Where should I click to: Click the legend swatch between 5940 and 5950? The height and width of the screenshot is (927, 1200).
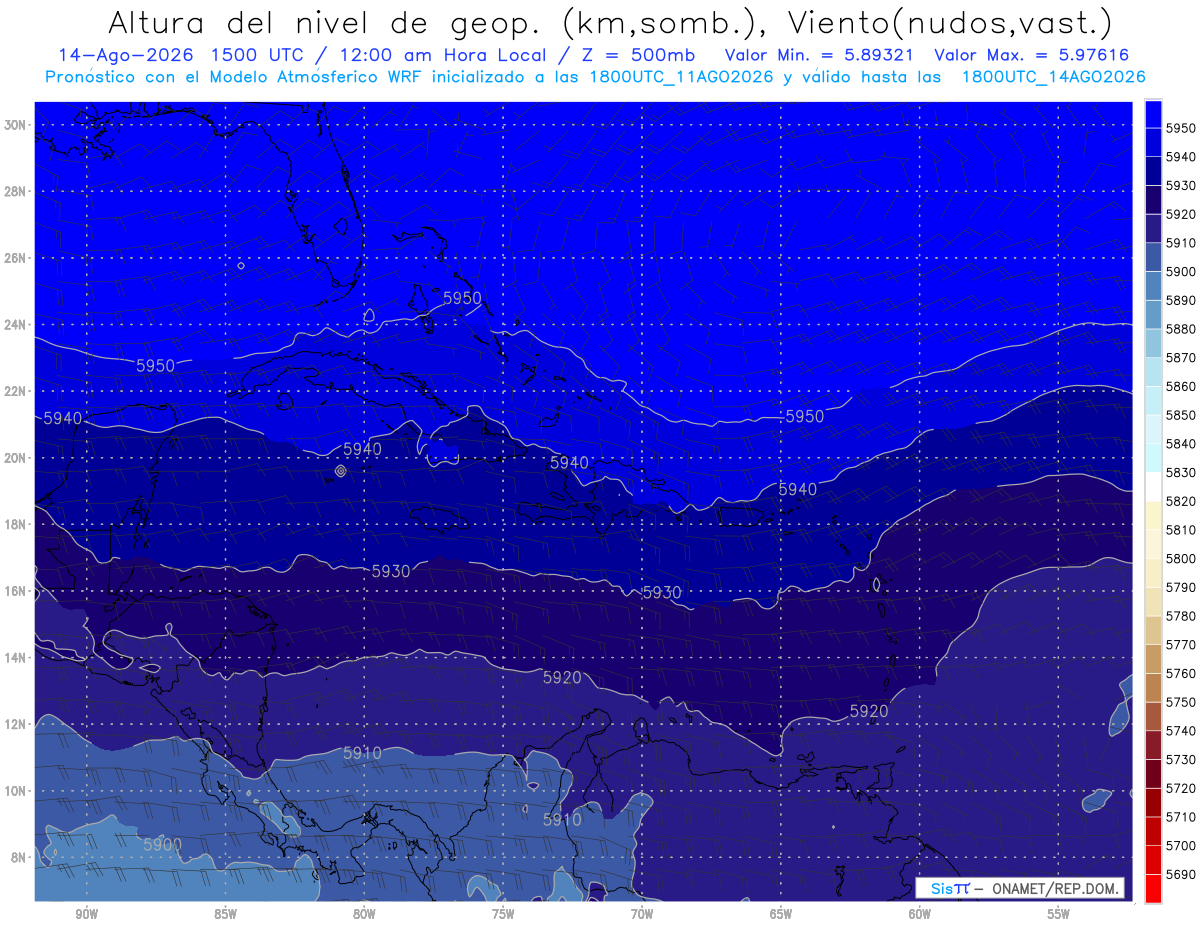tap(1153, 143)
